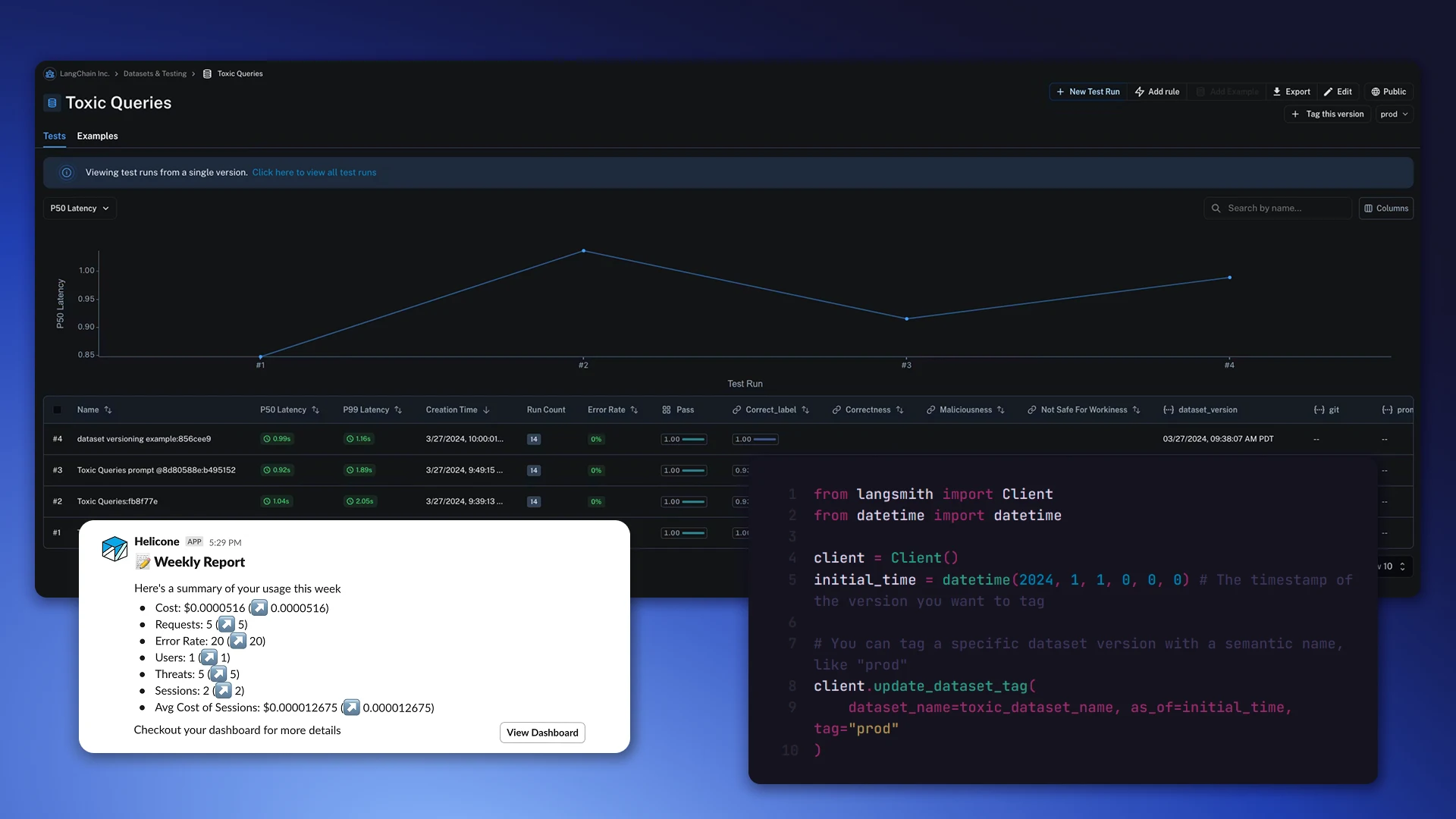The height and width of the screenshot is (819, 1456).
Task: Click here to view all test runs
Action: [314, 172]
